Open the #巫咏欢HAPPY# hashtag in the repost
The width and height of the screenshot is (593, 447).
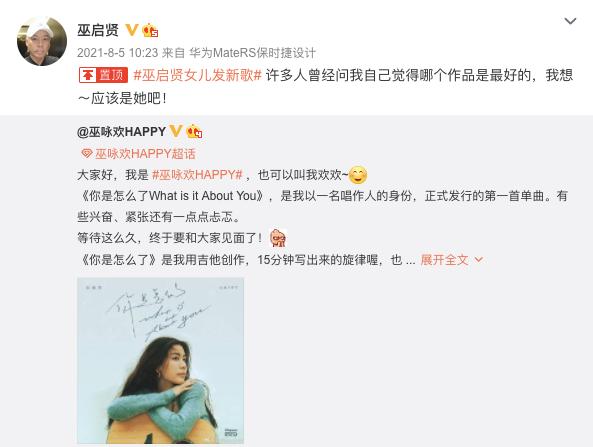(197, 175)
